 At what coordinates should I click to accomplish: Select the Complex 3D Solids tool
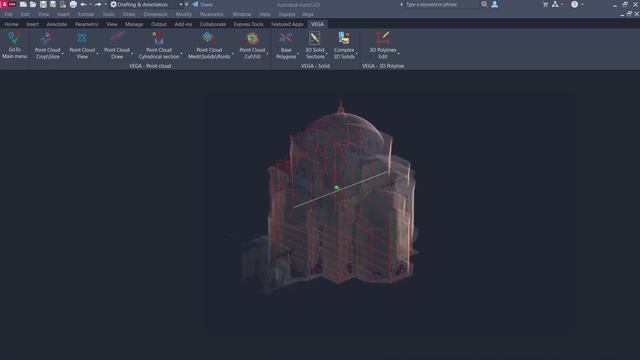click(x=344, y=45)
